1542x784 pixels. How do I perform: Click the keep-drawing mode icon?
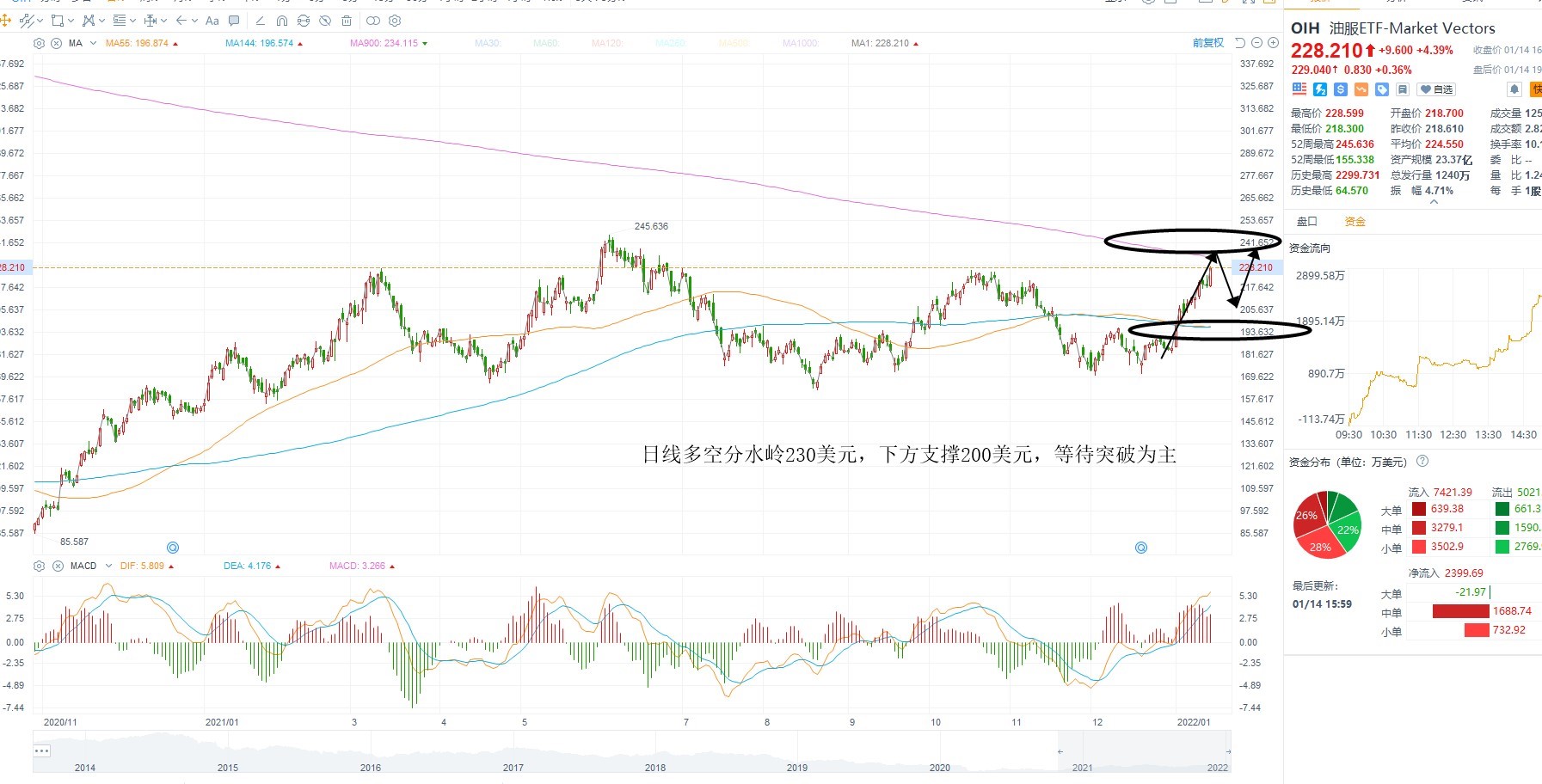click(x=304, y=21)
